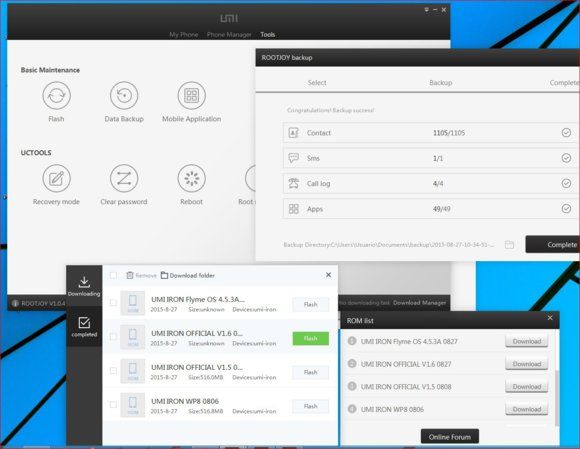Select the Recovery mode tool
Image resolution: width=580 pixels, height=449 pixels.
[56, 178]
